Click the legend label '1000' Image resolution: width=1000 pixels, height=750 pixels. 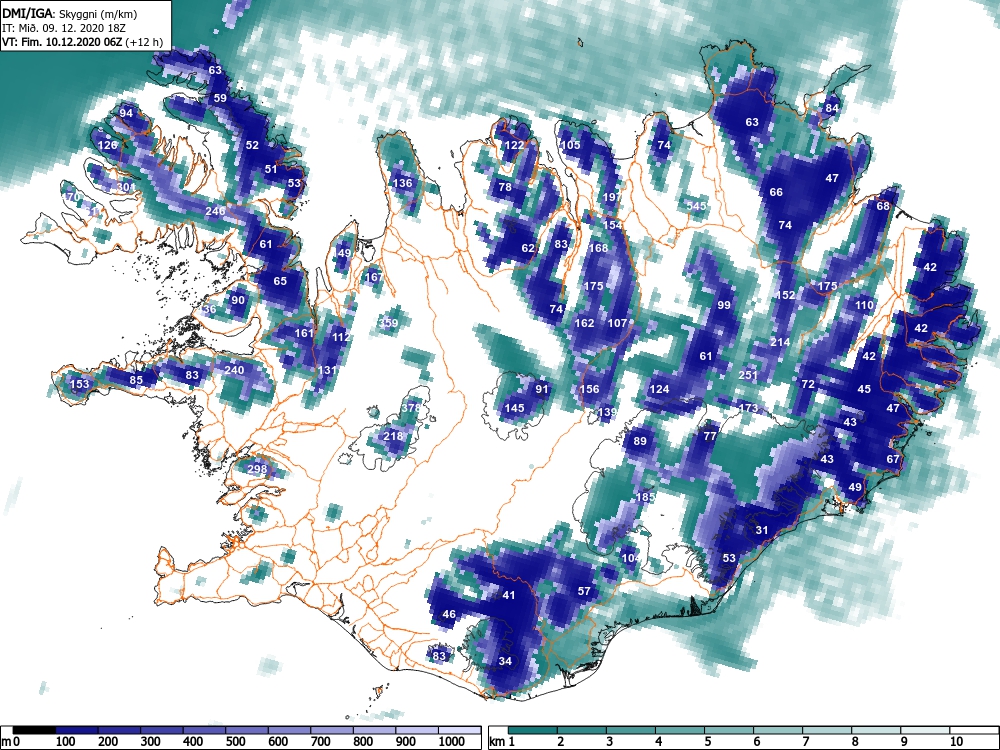[x=451, y=742]
